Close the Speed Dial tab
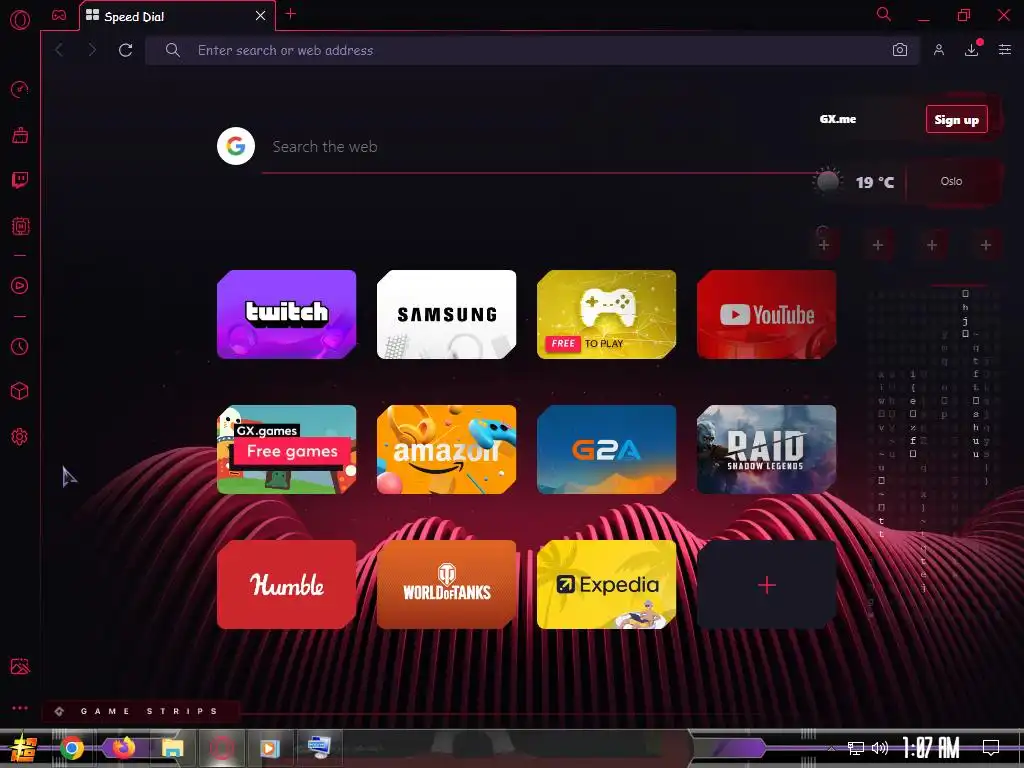Image resolution: width=1024 pixels, height=768 pixels. pos(260,16)
